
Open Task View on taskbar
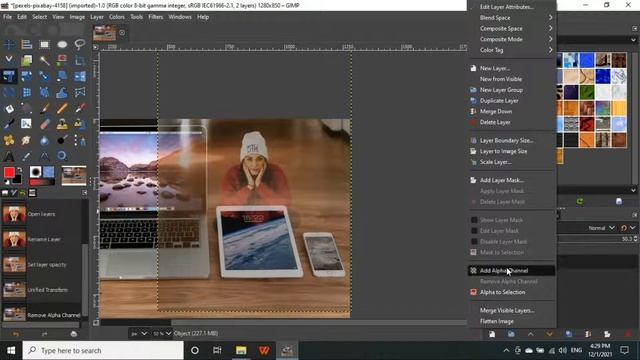click(217, 350)
